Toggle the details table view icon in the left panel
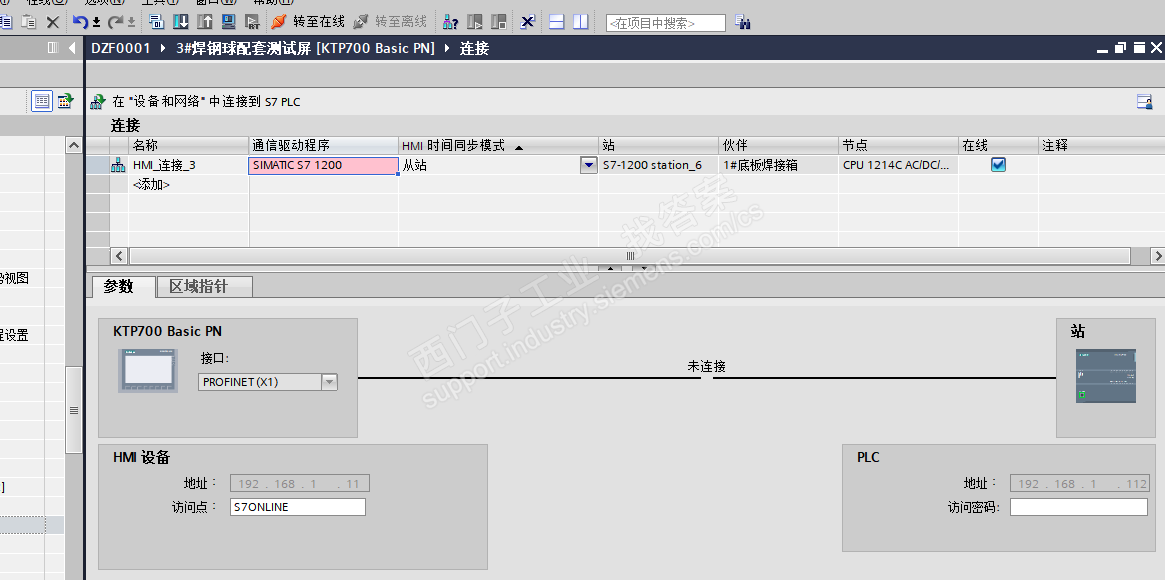 (42, 101)
